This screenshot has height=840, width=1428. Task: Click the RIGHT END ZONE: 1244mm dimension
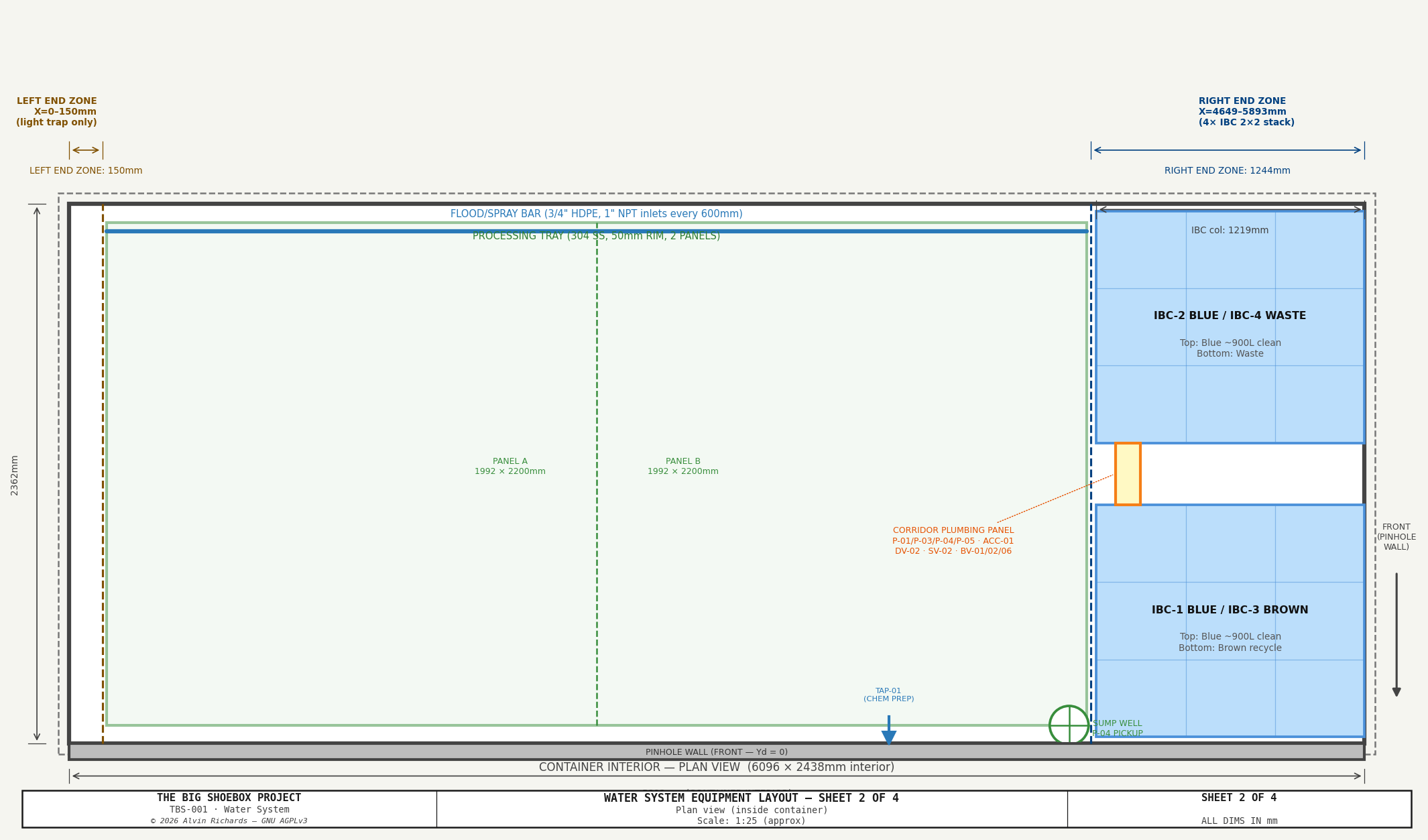(1228, 171)
